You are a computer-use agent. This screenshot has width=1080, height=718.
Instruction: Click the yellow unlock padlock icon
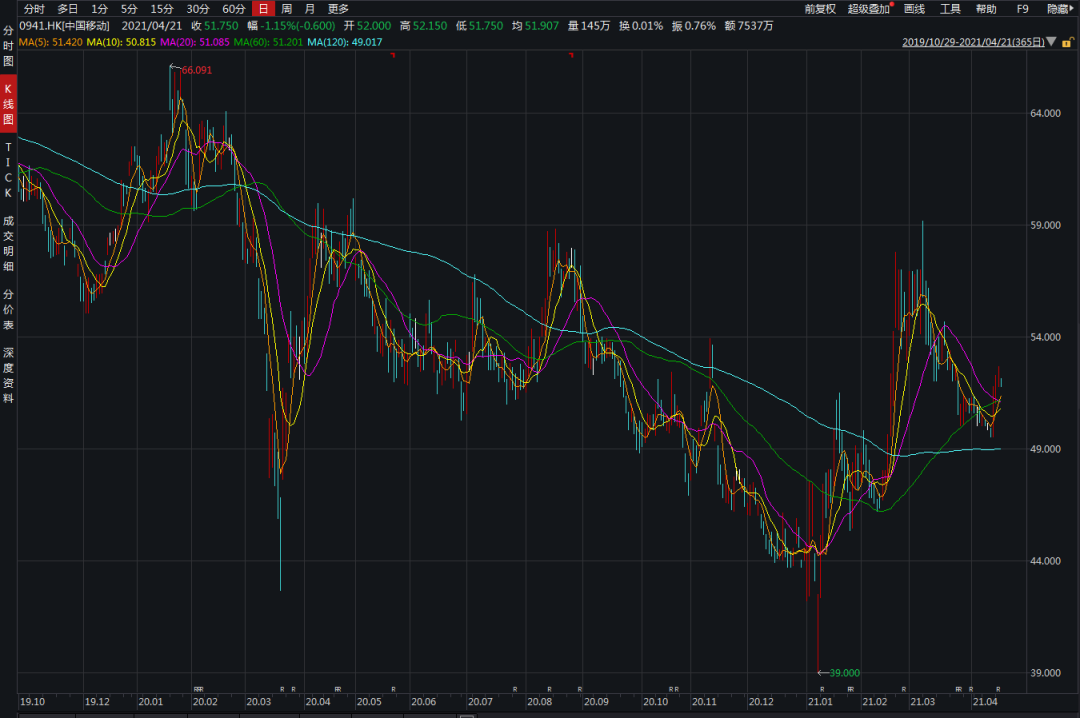pyautogui.click(x=1067, y=42)
